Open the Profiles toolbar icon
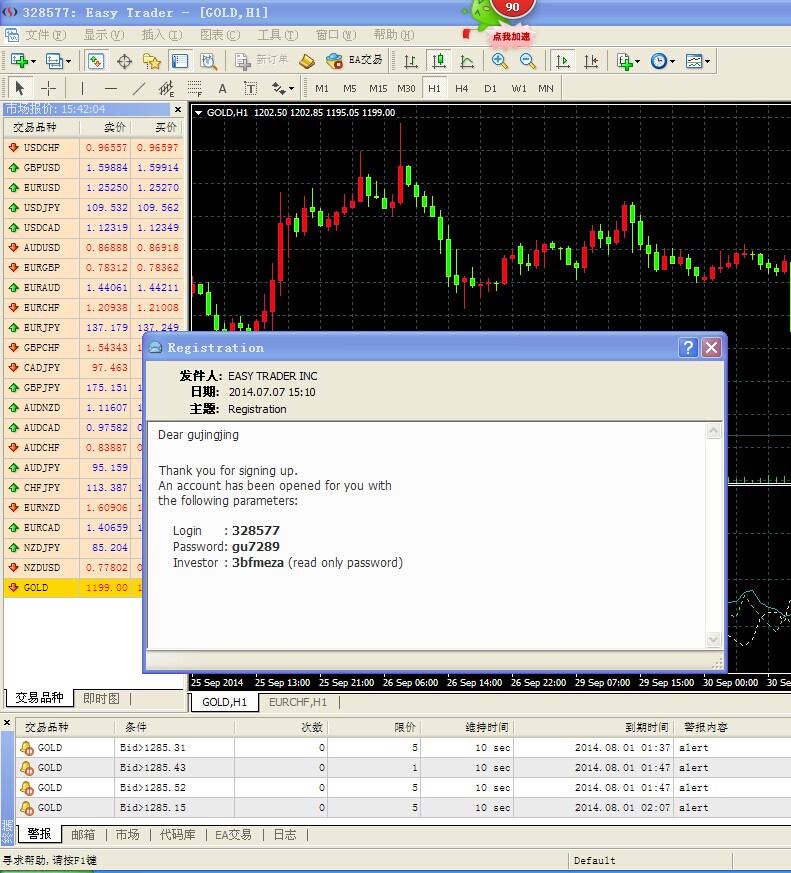The image size is (791, 873). [x=54, y=61]
